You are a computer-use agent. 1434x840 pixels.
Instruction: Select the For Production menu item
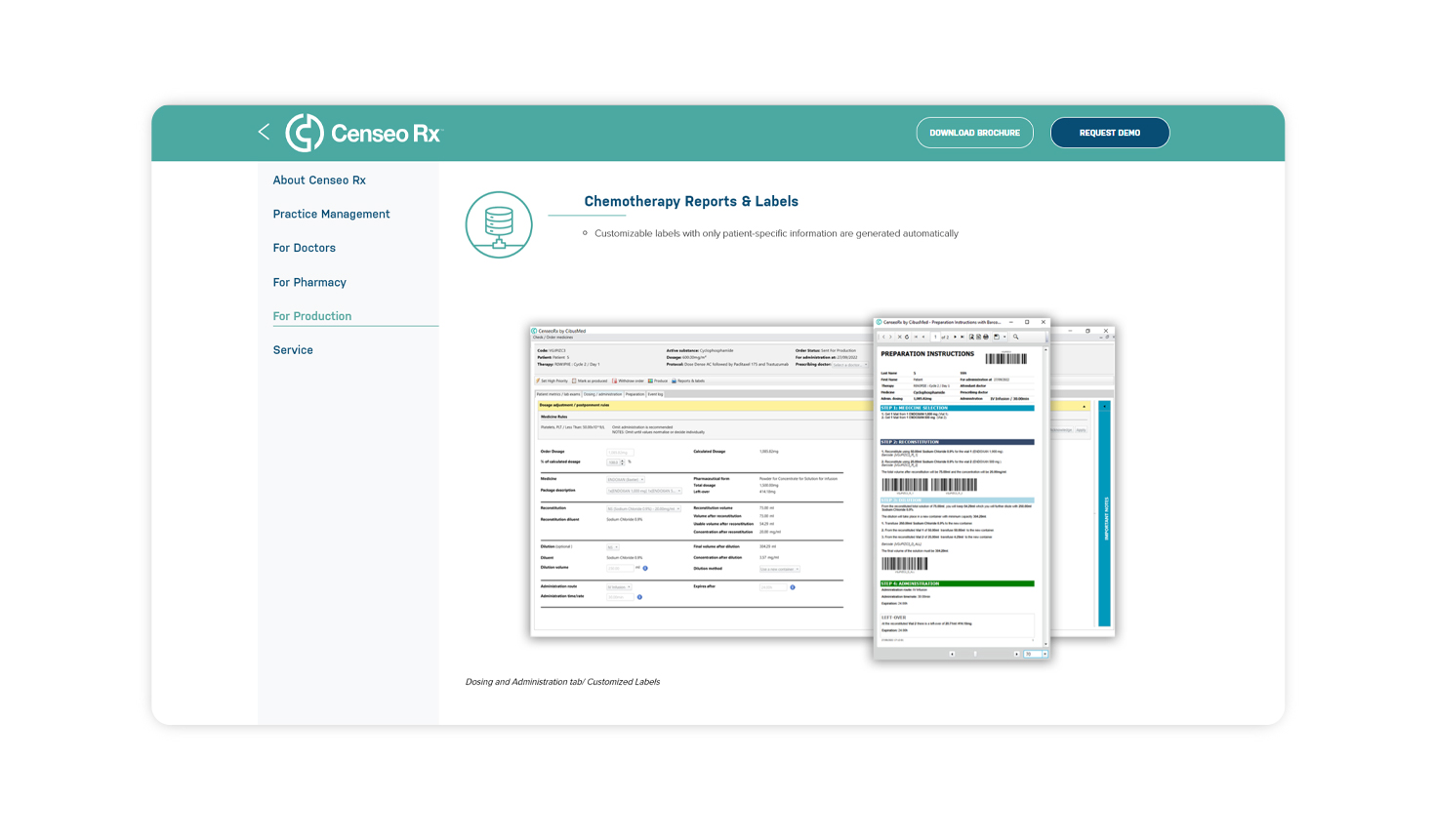(312, 316)
